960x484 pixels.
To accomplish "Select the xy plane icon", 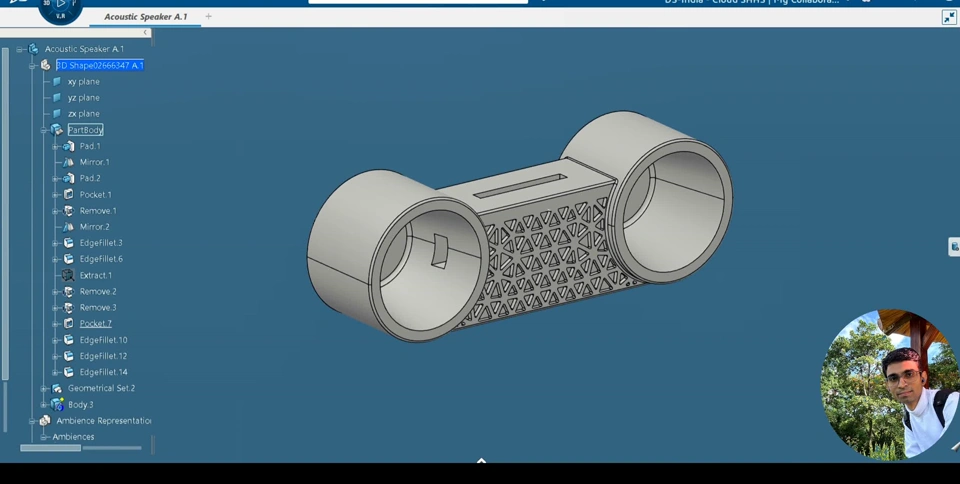I will (57, 81).
